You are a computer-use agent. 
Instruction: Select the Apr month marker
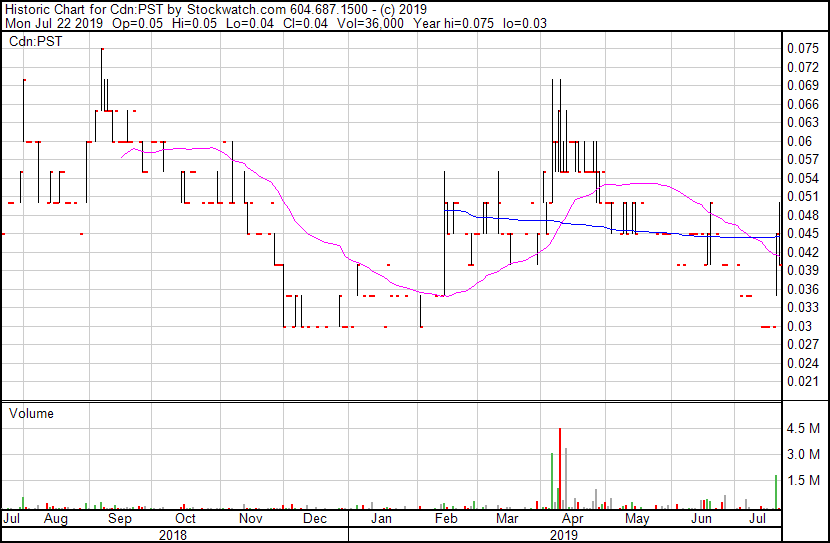pos(571,520)
